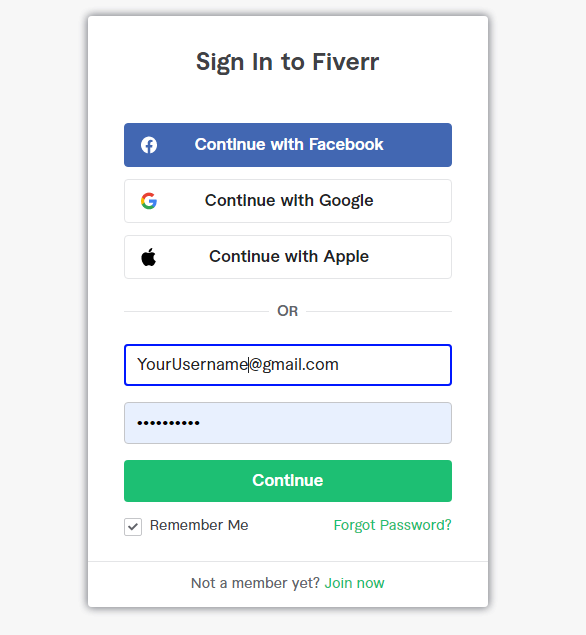Viewport: 586px width, 635px height.
Task: Click the "Sign In to Fiverr" heading
Action: (x=288, y=62)
